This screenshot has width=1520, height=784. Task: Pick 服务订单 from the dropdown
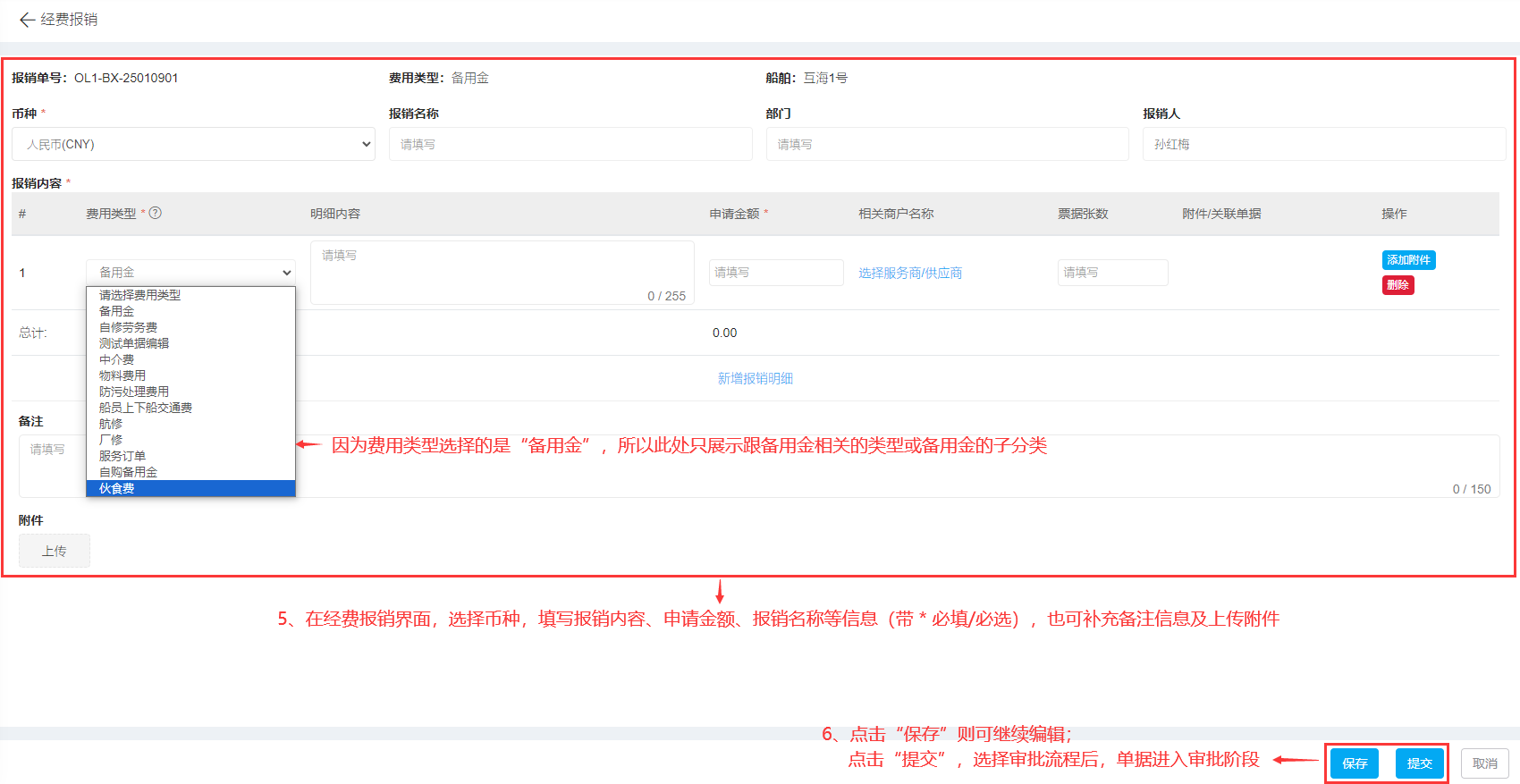pyautogui.click(x=190, y=456)
